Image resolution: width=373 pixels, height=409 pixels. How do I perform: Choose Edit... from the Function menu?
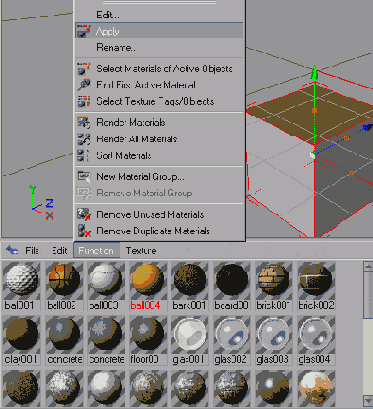pos(108,15)
